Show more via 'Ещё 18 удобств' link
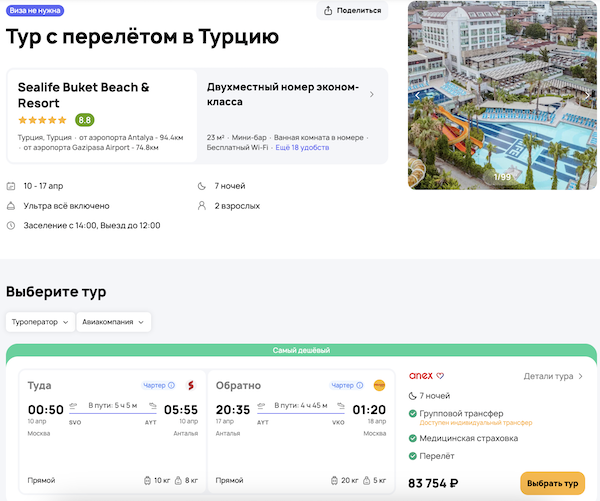Screen dimensions: 600x501 pos(303,147)
